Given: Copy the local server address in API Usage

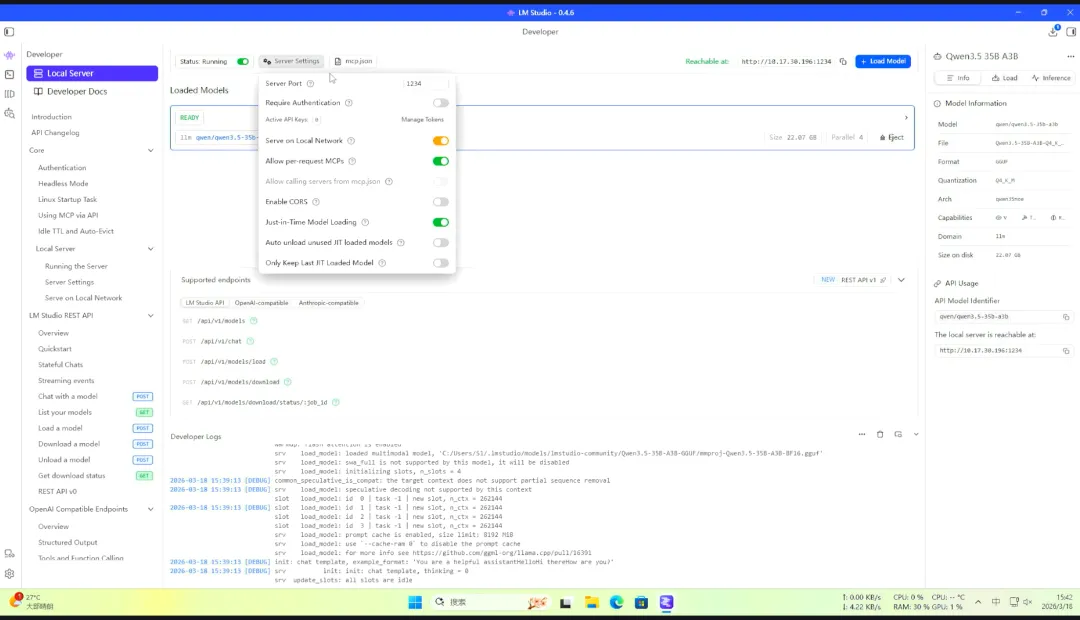Looking at the screenshot, I should tap(1066, 351).
